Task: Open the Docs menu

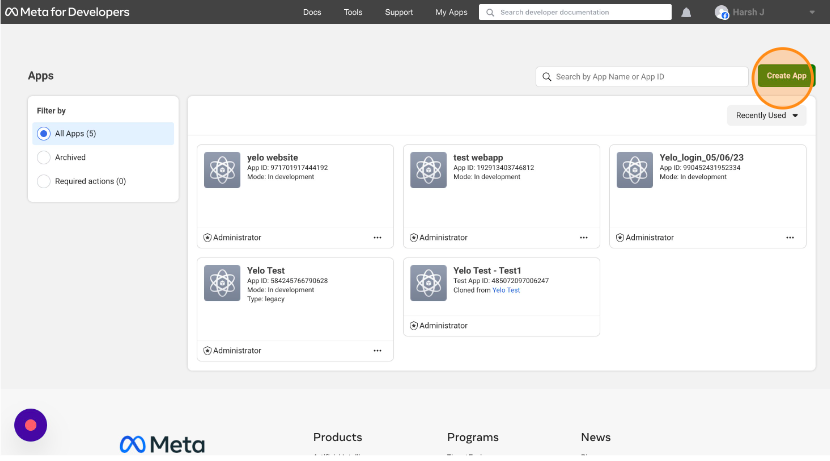Action: (x=312, y=12)
